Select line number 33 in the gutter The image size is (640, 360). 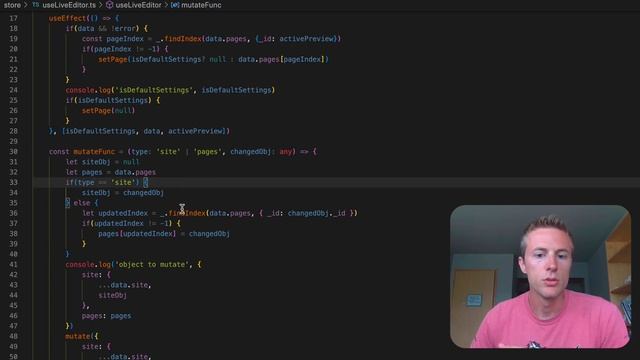(13, 182)
